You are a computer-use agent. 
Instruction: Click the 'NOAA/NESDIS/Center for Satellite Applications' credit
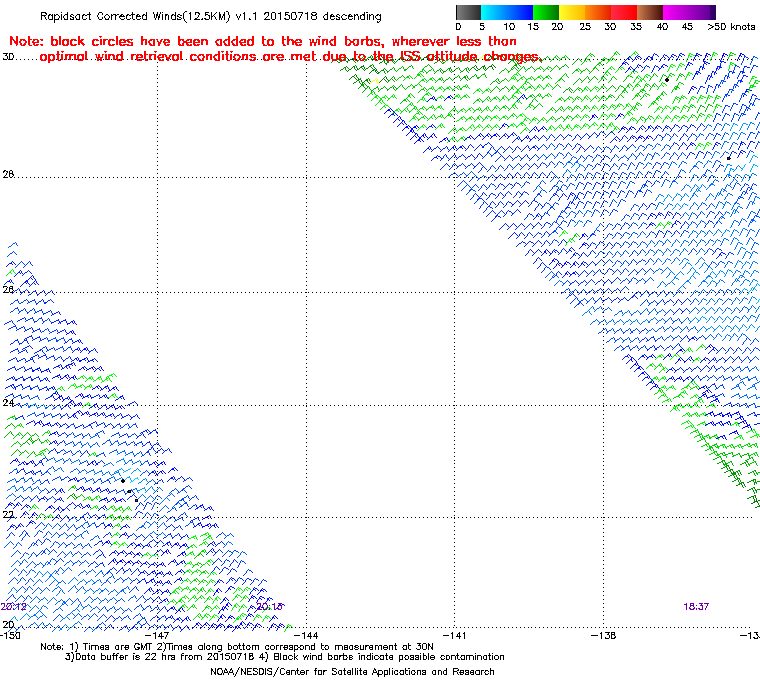tap(352, 672)
